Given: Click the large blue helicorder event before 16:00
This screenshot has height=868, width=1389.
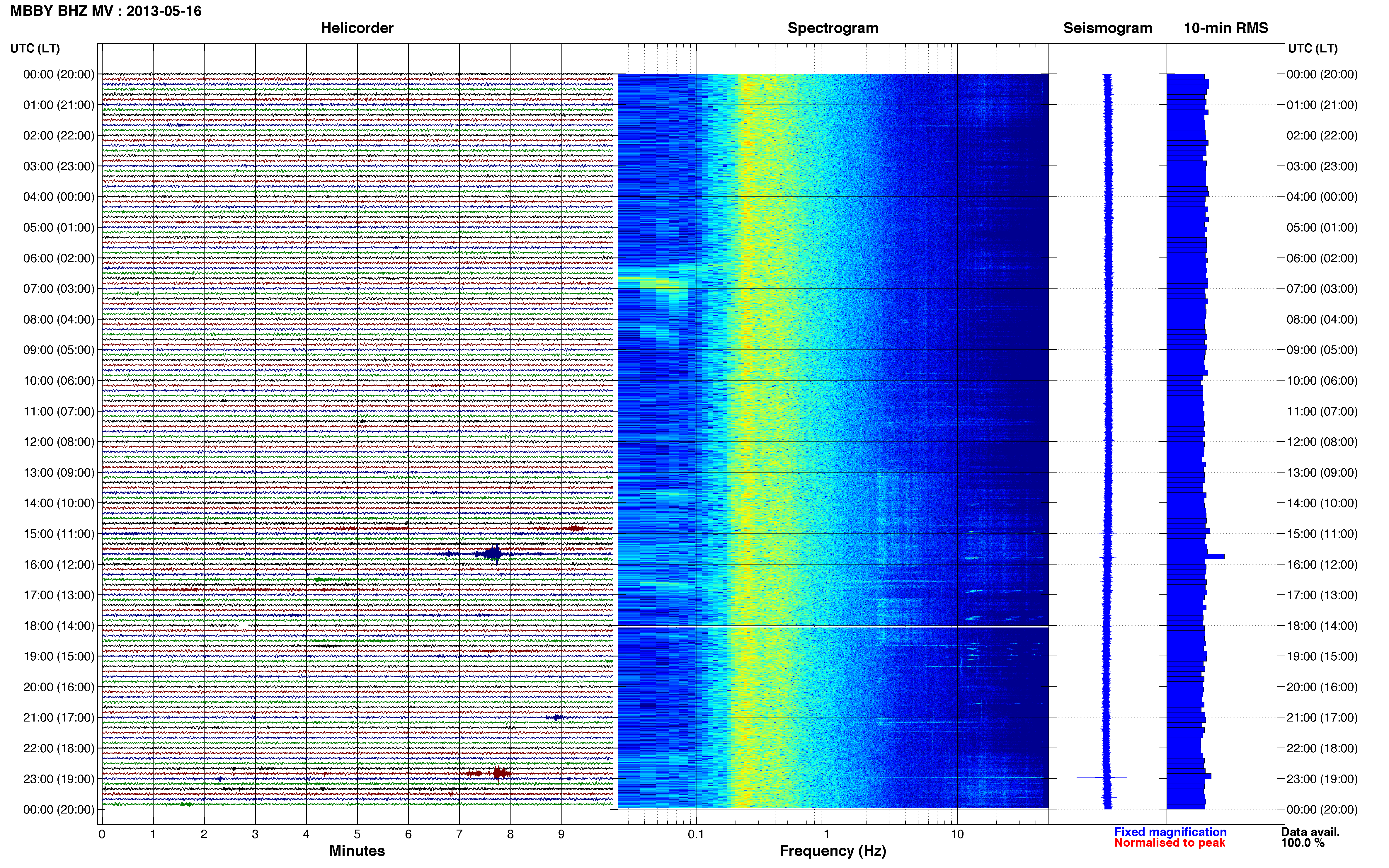Looking at the screenshot, I should [493, 554].
